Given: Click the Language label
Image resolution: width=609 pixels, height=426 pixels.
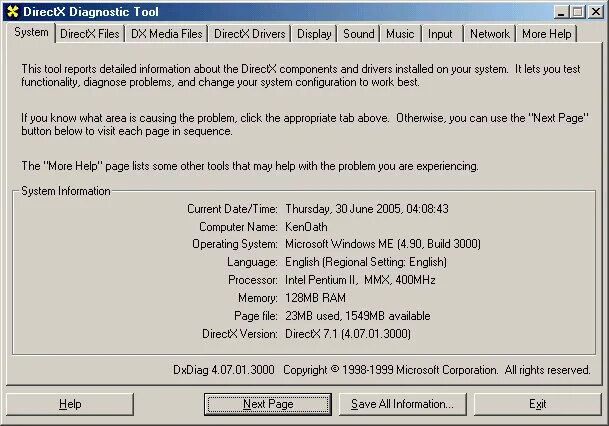Looking at the screenshot, I should click(252, 262).
